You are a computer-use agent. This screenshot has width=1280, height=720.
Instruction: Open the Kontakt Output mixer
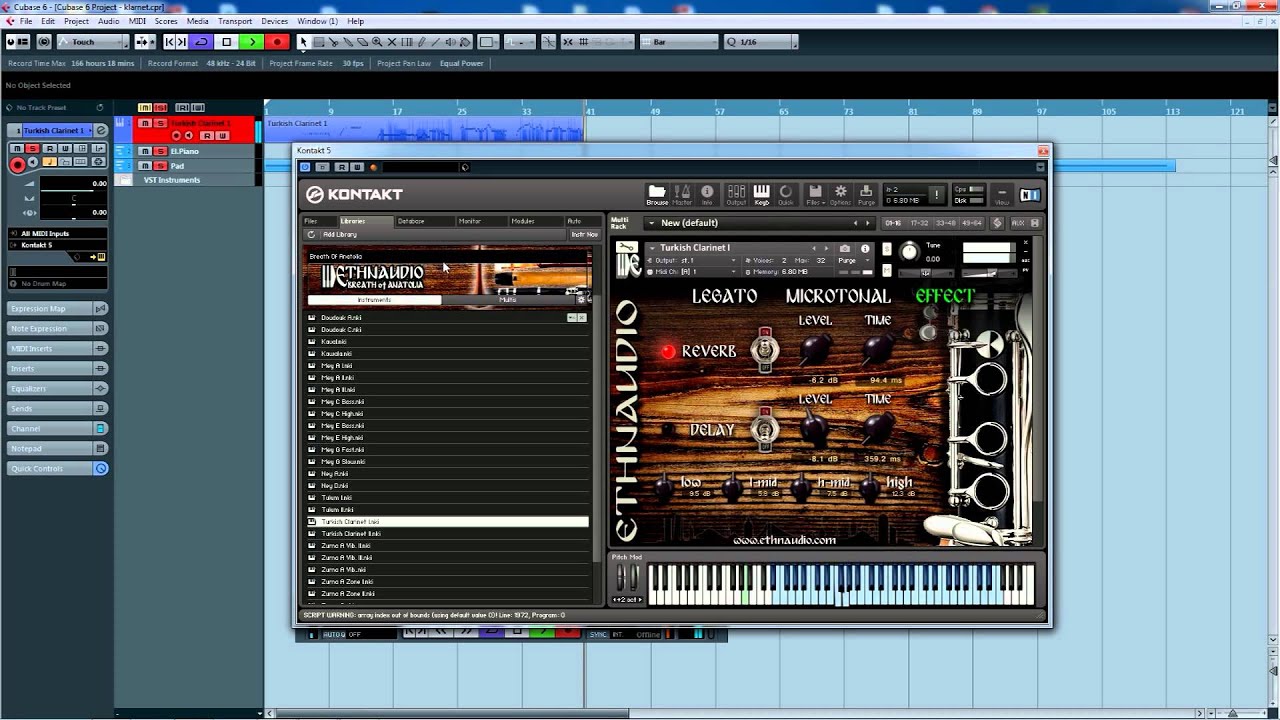(x=736, y=194)
